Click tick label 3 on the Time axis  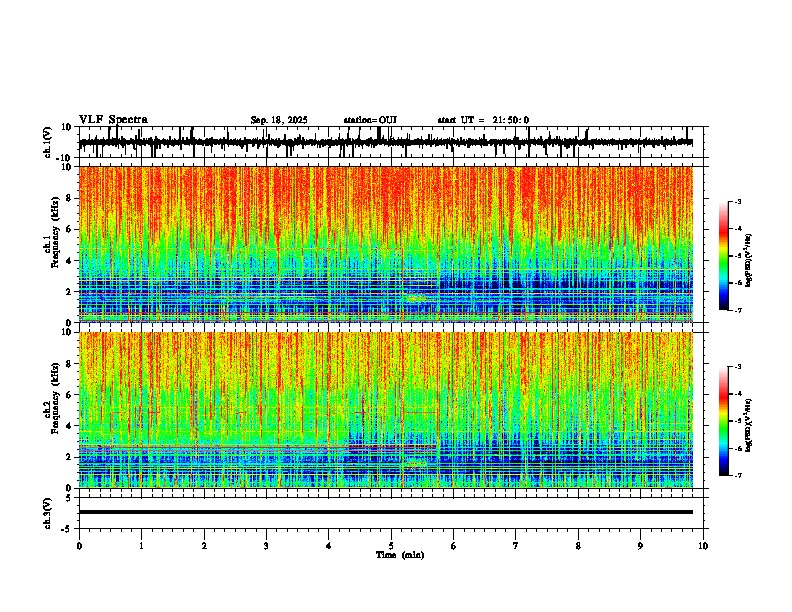coord(266,546)
